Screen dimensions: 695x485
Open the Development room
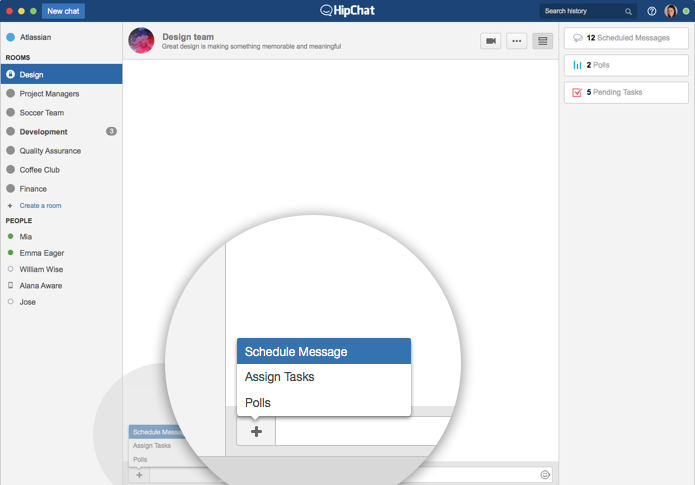pos(61,132)
